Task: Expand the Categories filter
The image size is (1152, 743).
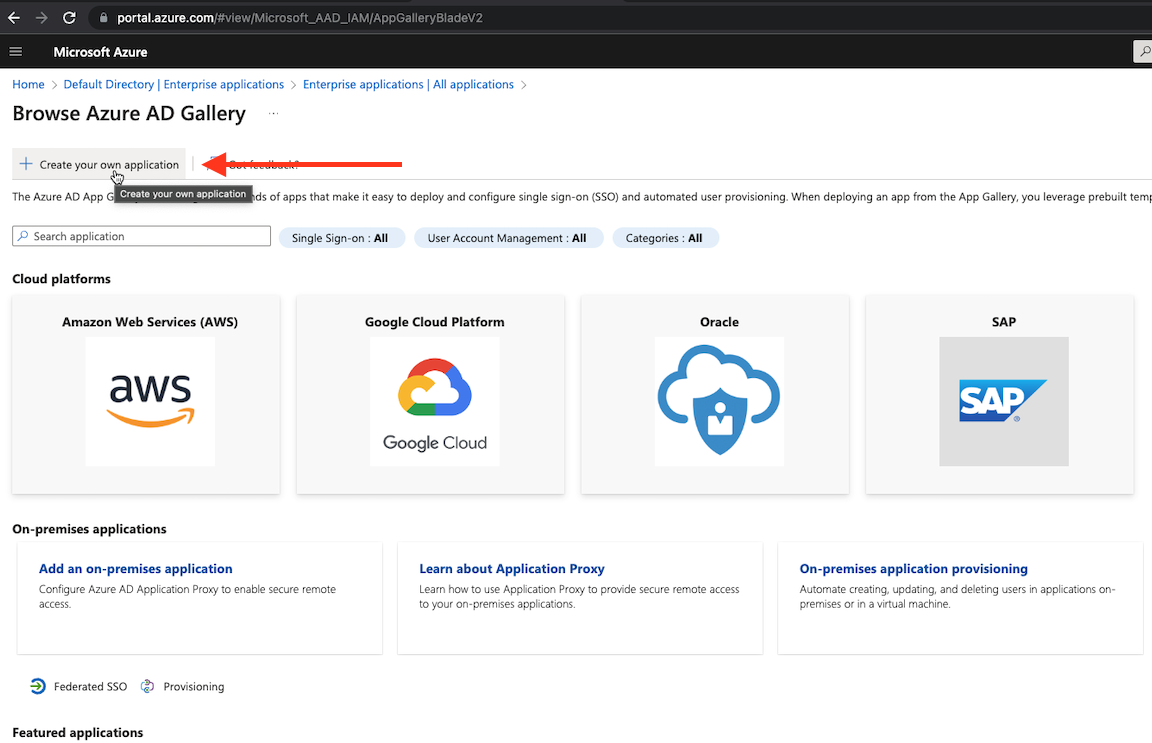Action: (664, 238)
